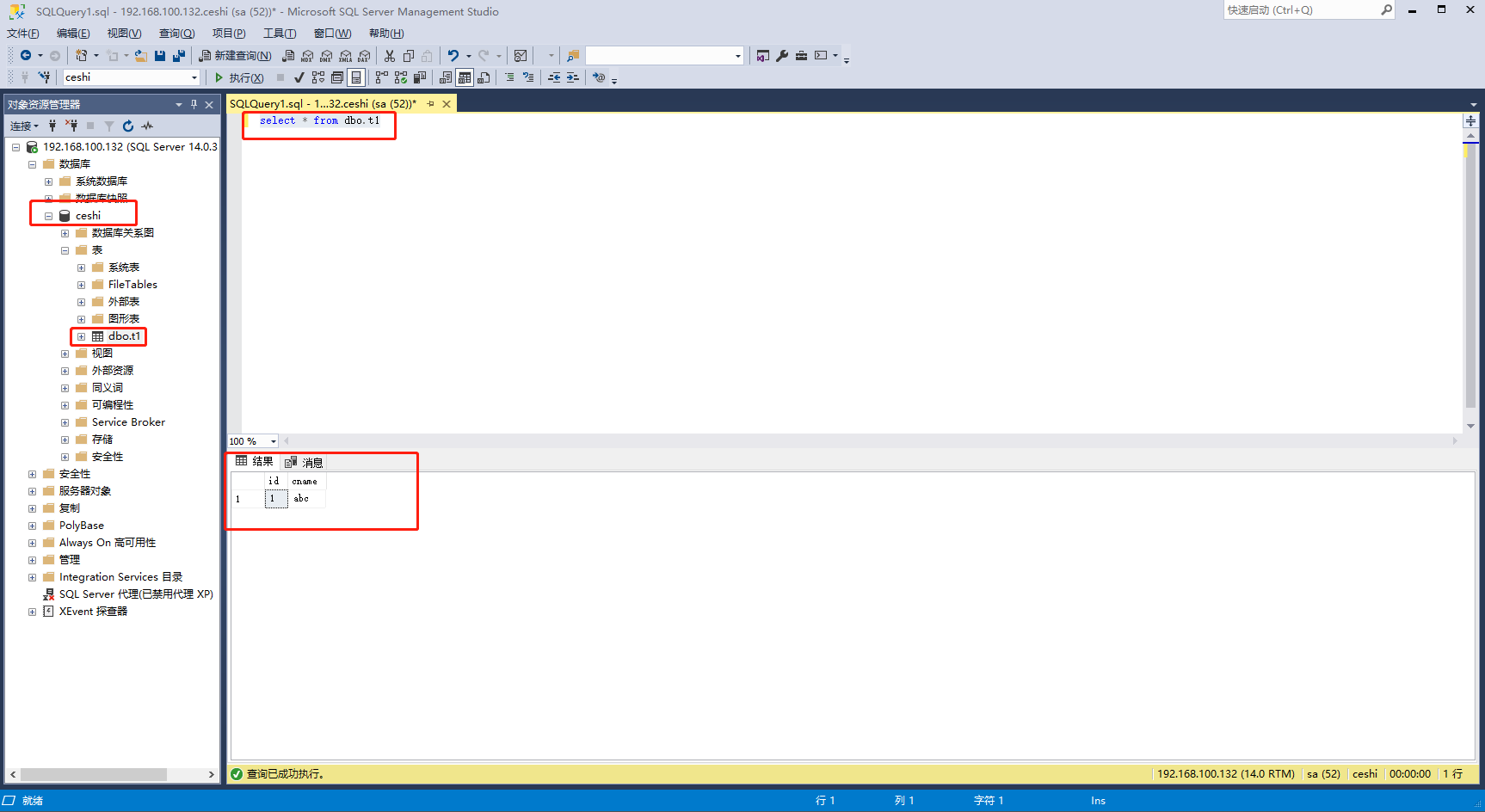This screenshot has height=812, width=1485.
Task: Click the XMLA query icon
Action: pos(345,55)
